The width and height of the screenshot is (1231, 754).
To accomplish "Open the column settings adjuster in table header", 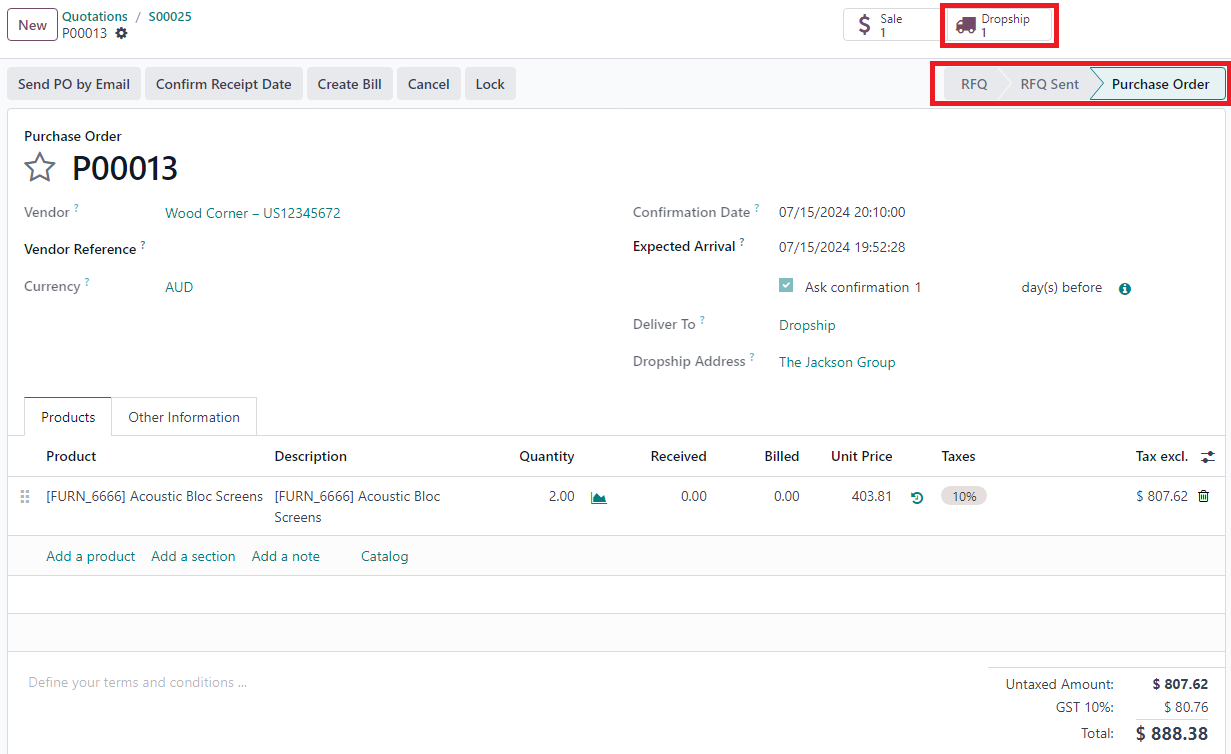I will tap(1208, 457).
